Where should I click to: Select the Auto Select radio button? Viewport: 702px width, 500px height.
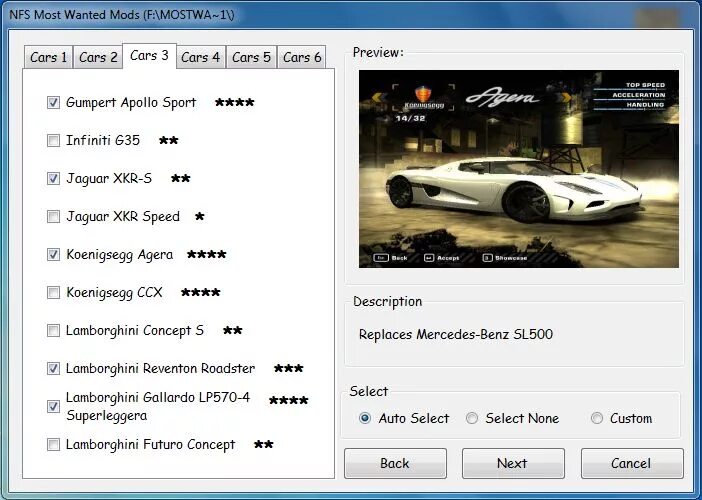(365, 418)
